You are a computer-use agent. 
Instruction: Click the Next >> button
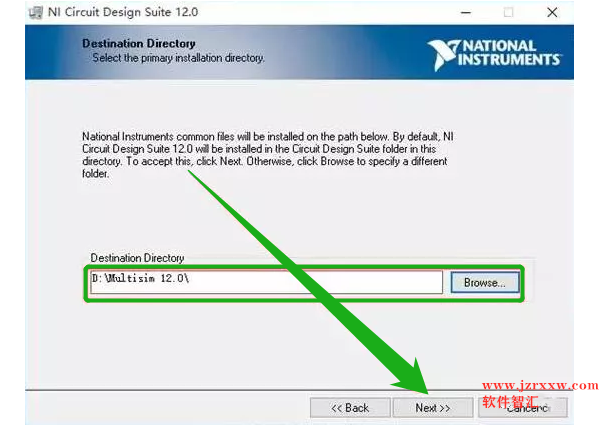pyautogui.click(x=433, y=408)
